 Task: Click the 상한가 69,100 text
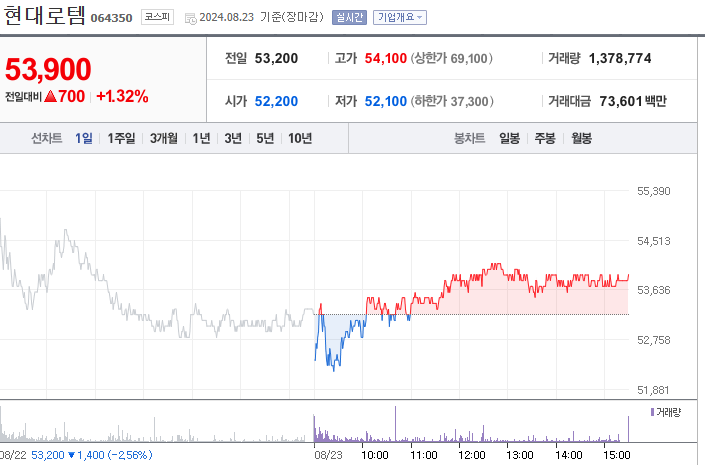point(451,58)
